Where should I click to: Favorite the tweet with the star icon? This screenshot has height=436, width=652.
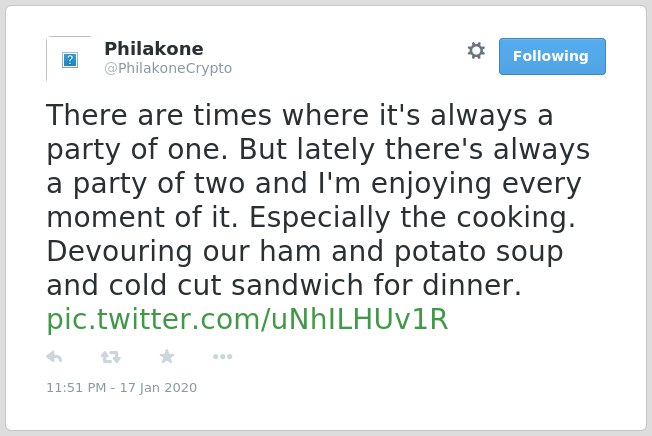167,356
